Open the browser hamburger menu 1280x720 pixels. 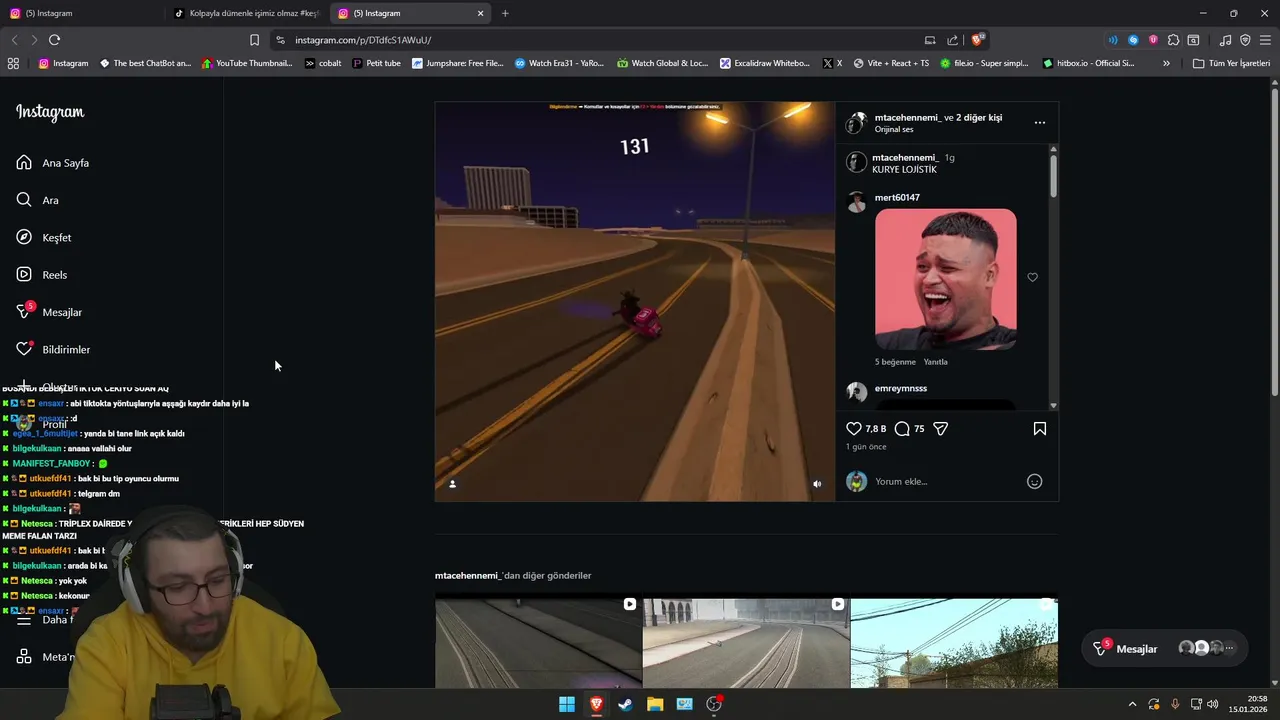1265,40
